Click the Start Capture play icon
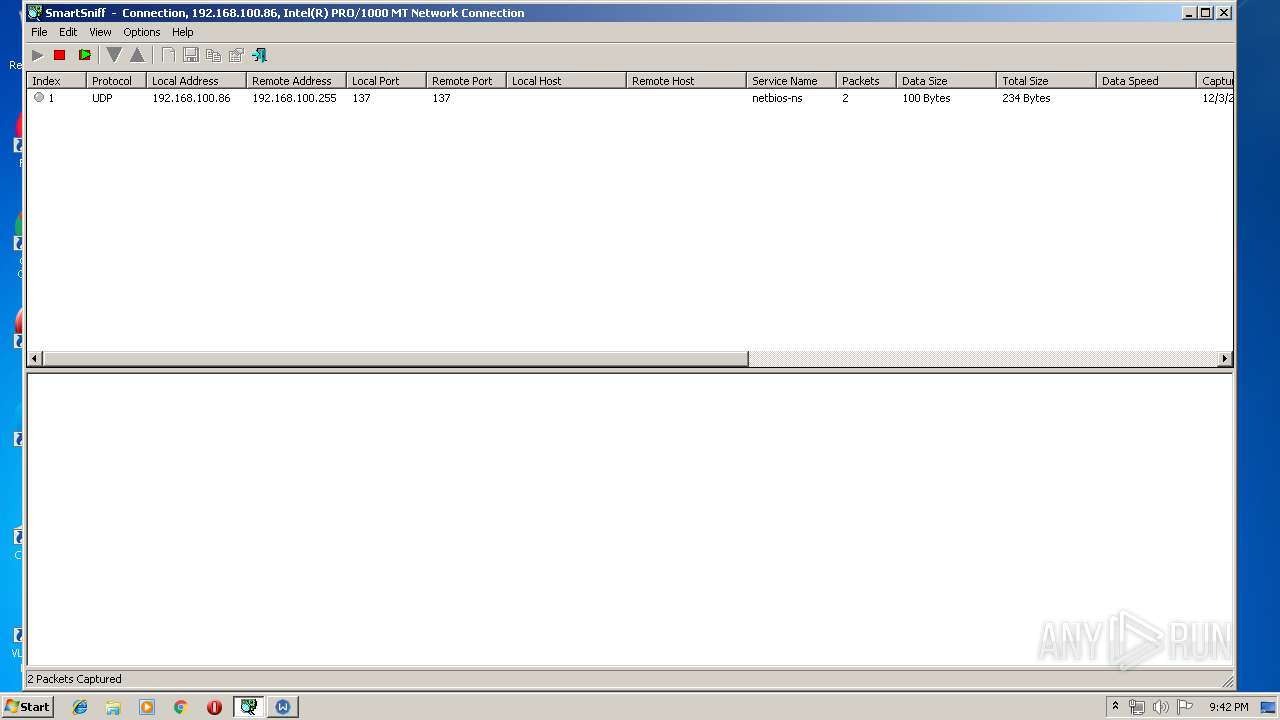1280x720 pixels. pos(37,55)
